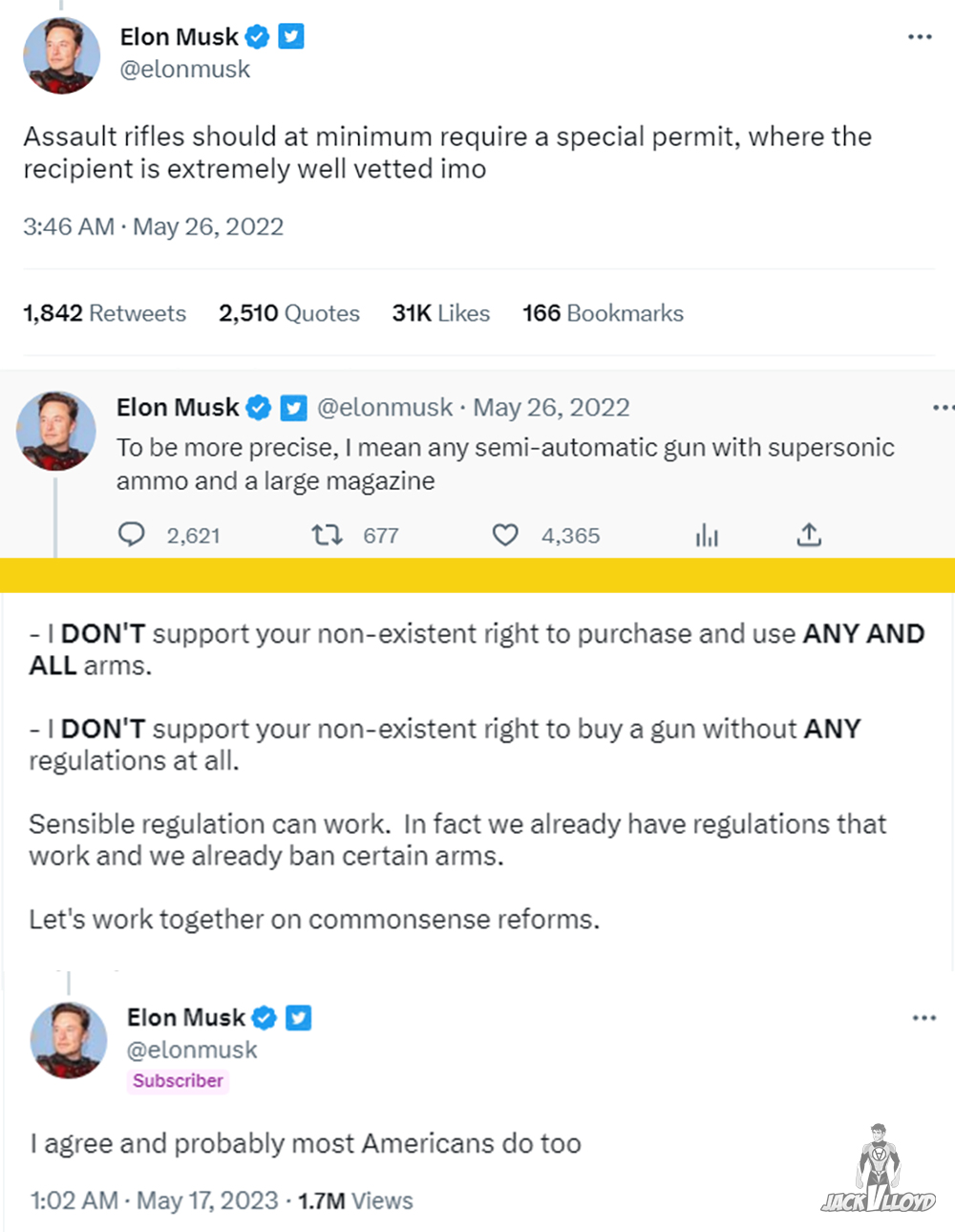Screen dimensions: 955x1232
Task: Open the top tweet's profile picture
Action: pos(61,55)
